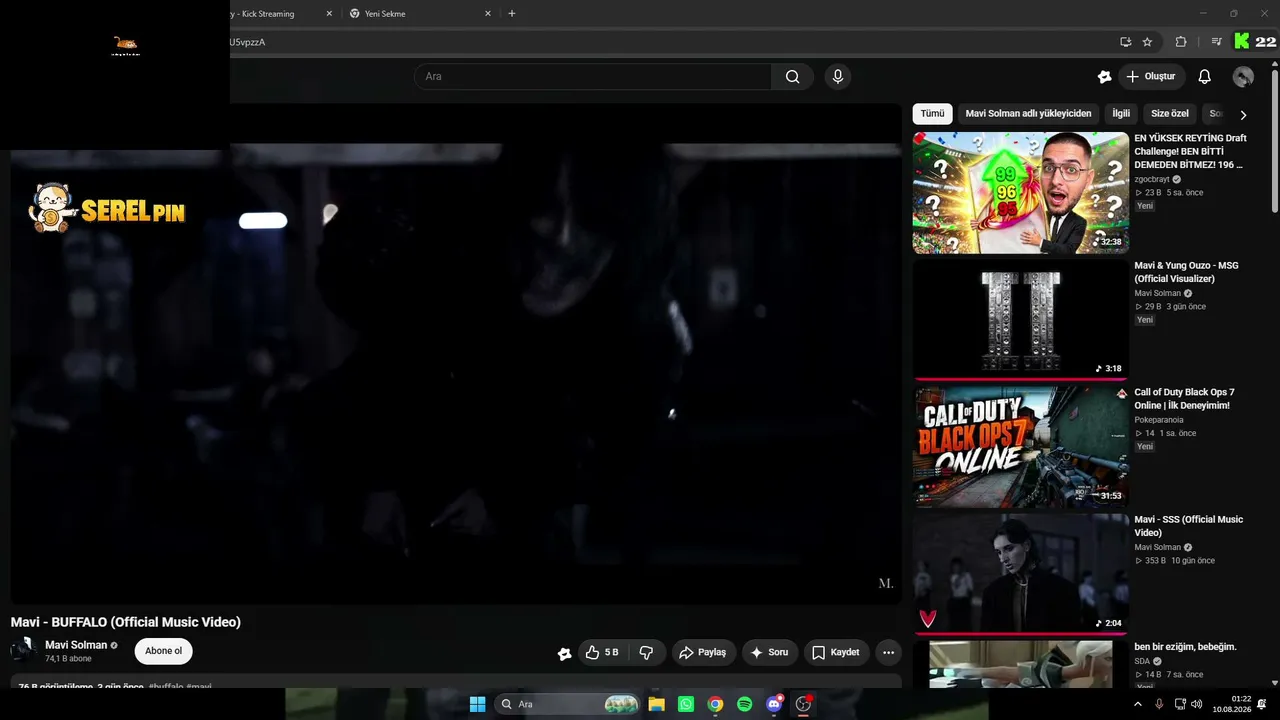The width and height of the screenshot is (1280, 720).
Task: Open OBS Studio from the taskbar
Action: (x=803, y=704)
